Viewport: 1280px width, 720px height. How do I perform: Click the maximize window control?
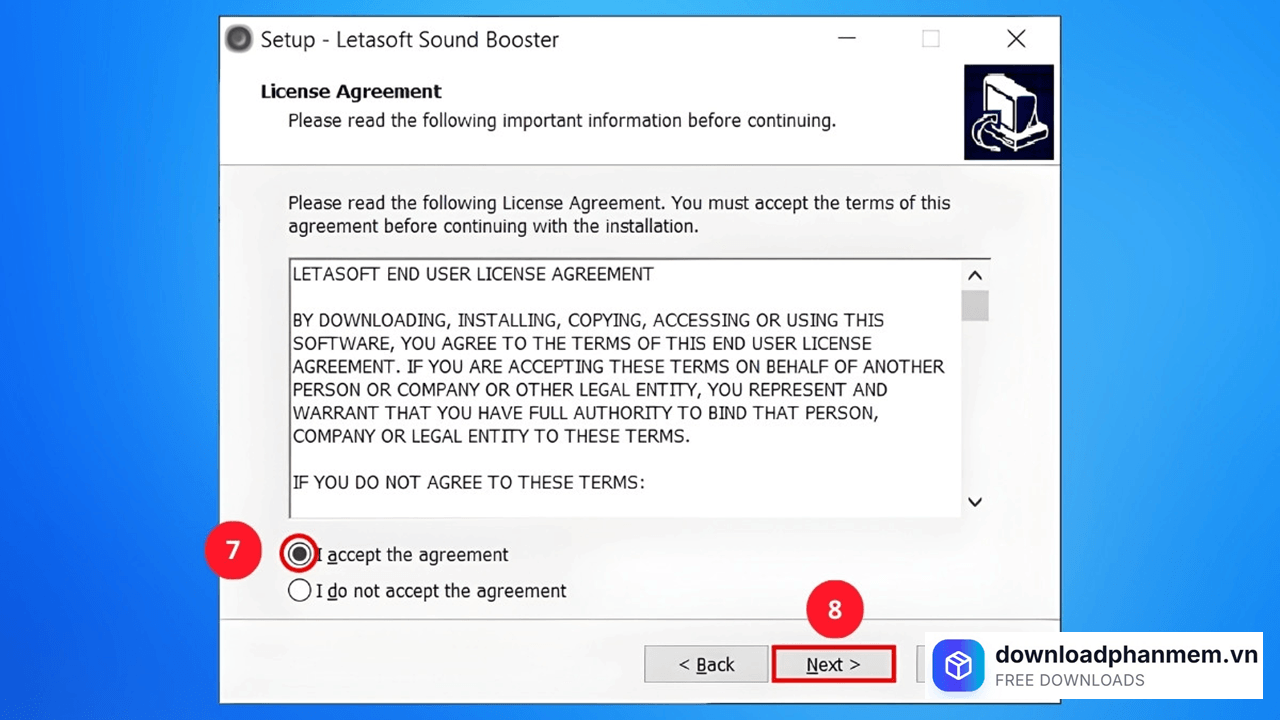(x=930, y=38)
